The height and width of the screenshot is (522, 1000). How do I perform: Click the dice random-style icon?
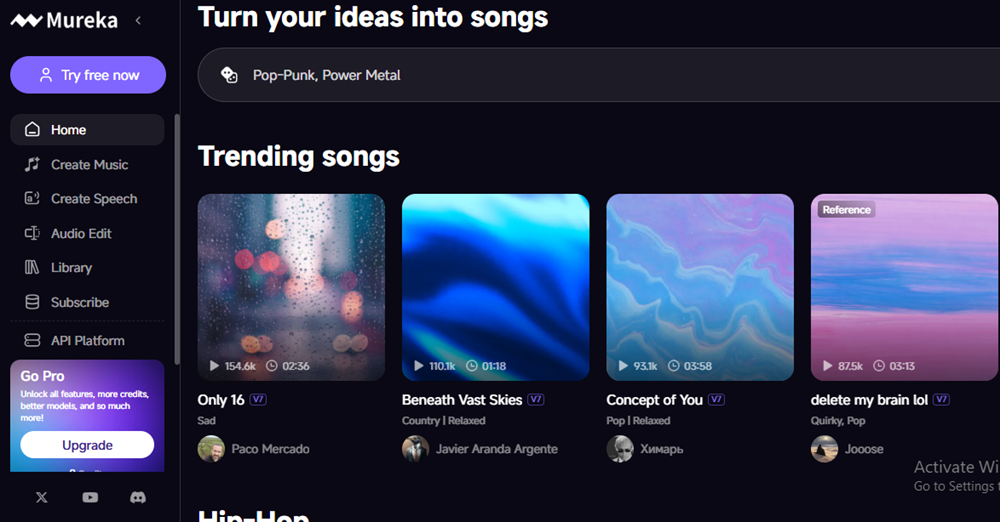click(x=229, y=75)
